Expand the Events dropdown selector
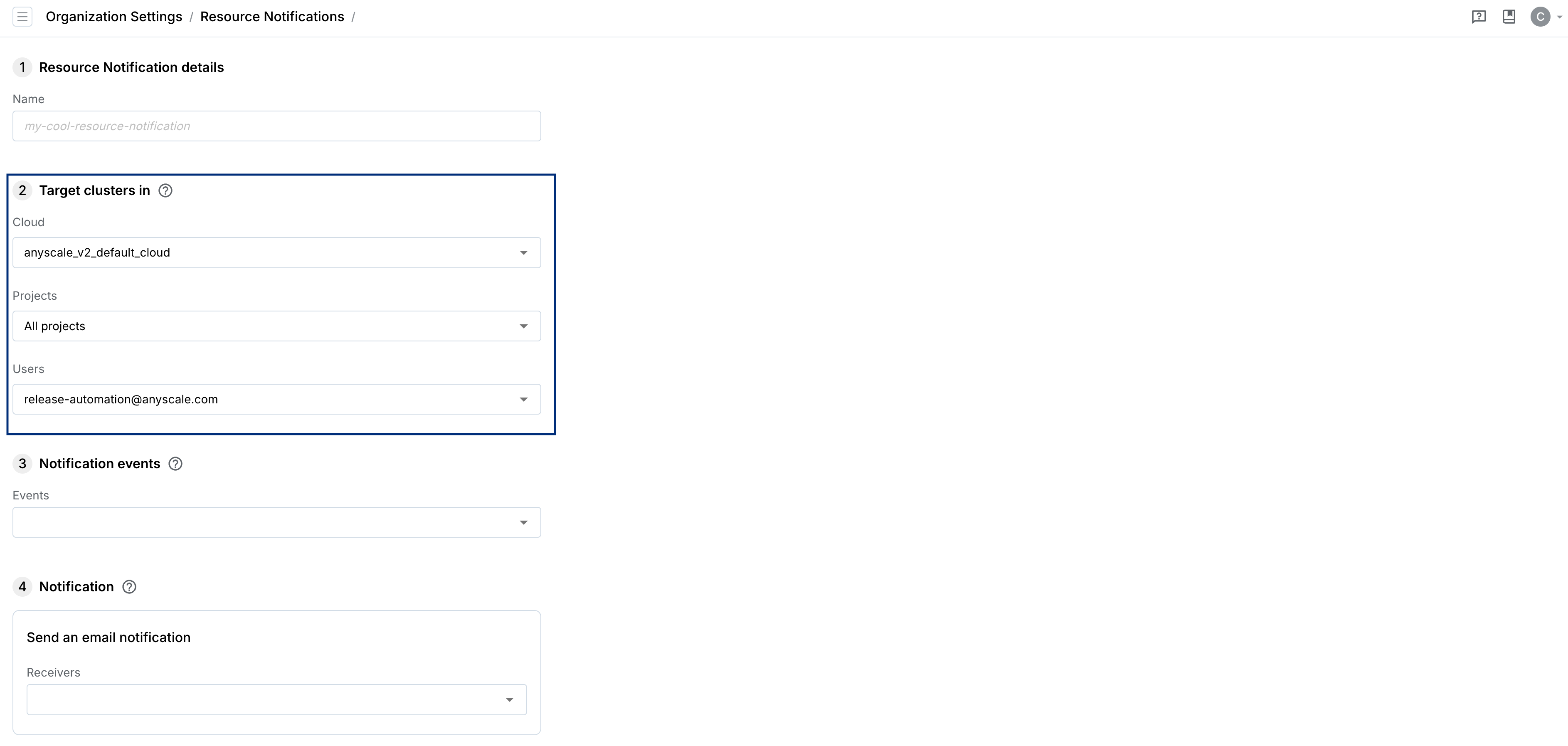Viewport: 1568px width, 746px height. point(525,522)
